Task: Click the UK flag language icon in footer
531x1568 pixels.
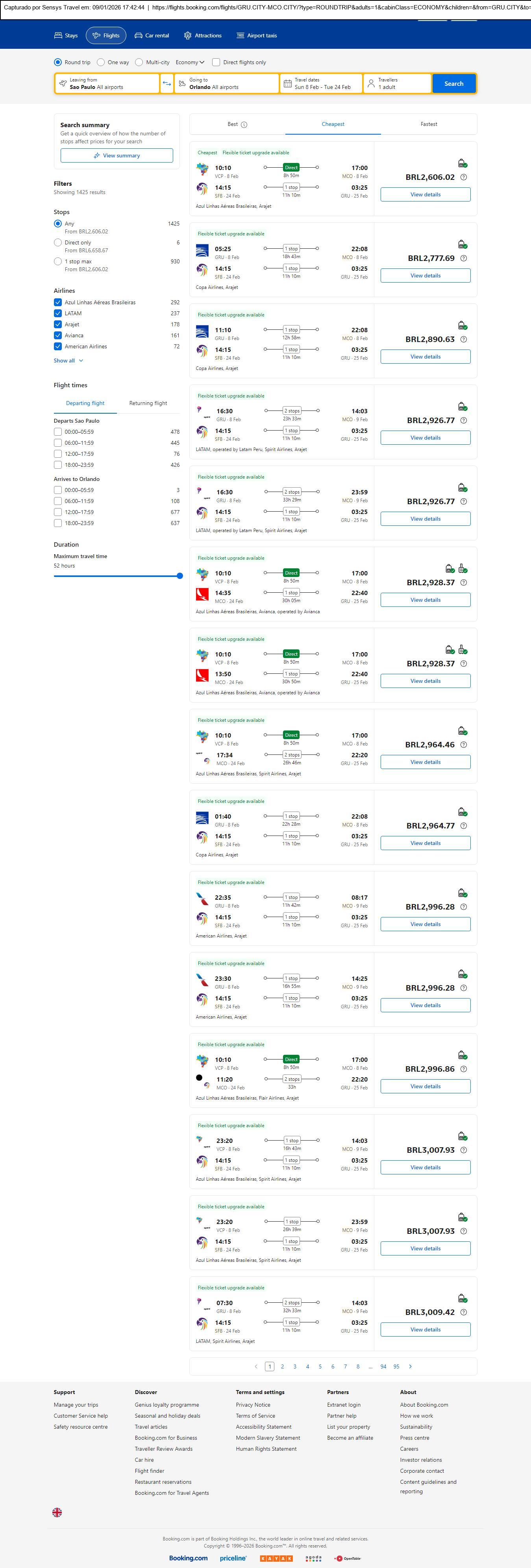Action: pos(57,1512)
